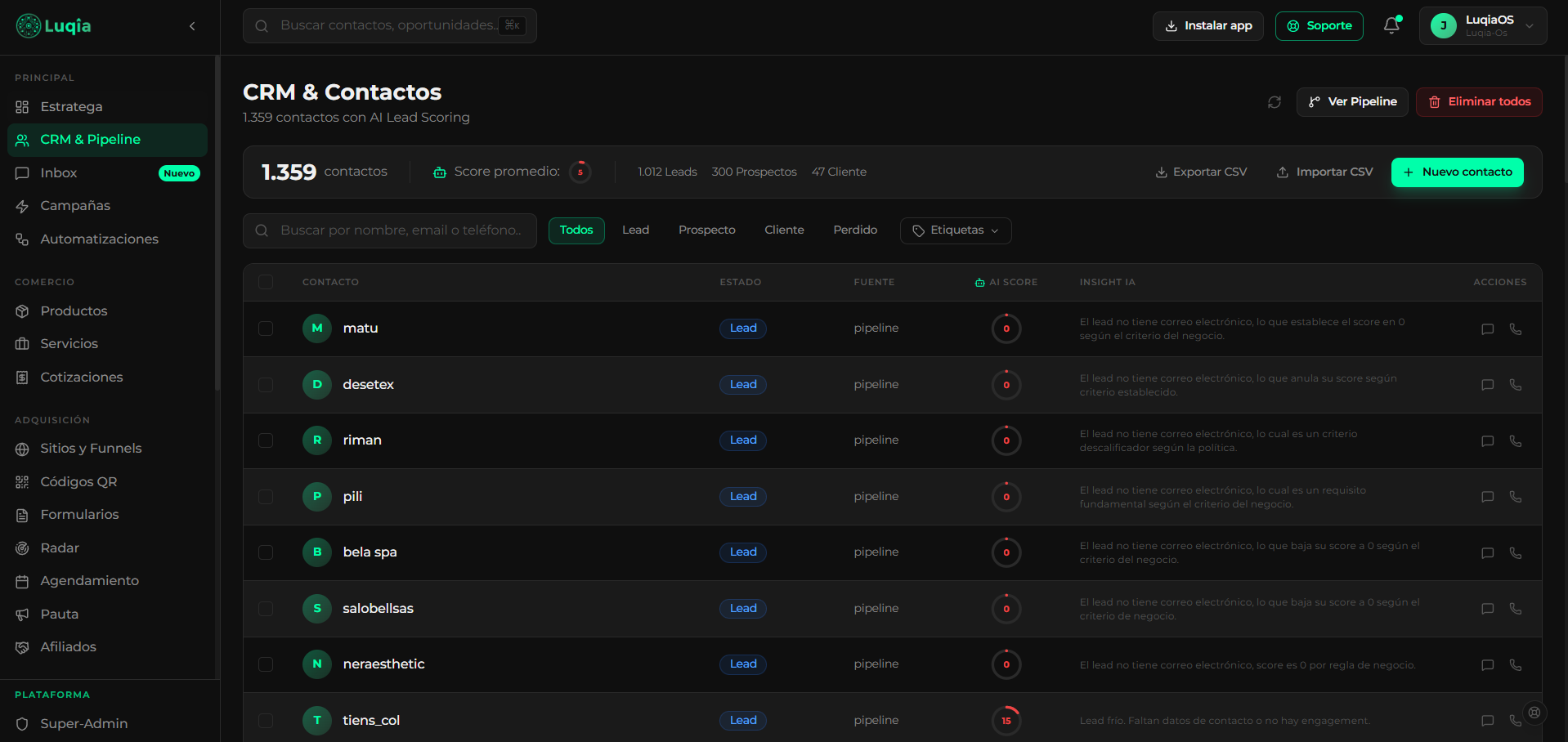This screenshot has height=742, width=1568.
Task: Call desetex using the phone icon
Action: click(1515, 385)
